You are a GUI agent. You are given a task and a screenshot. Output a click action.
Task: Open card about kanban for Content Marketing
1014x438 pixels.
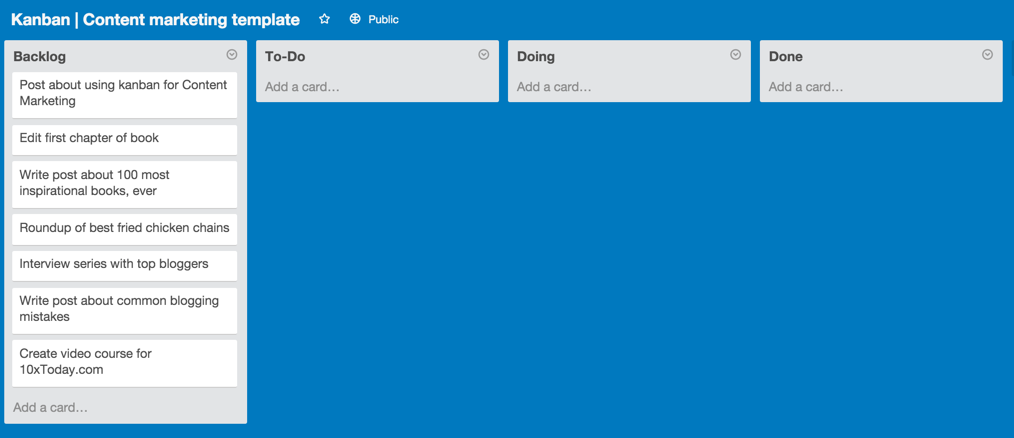(x=125, y=94)
